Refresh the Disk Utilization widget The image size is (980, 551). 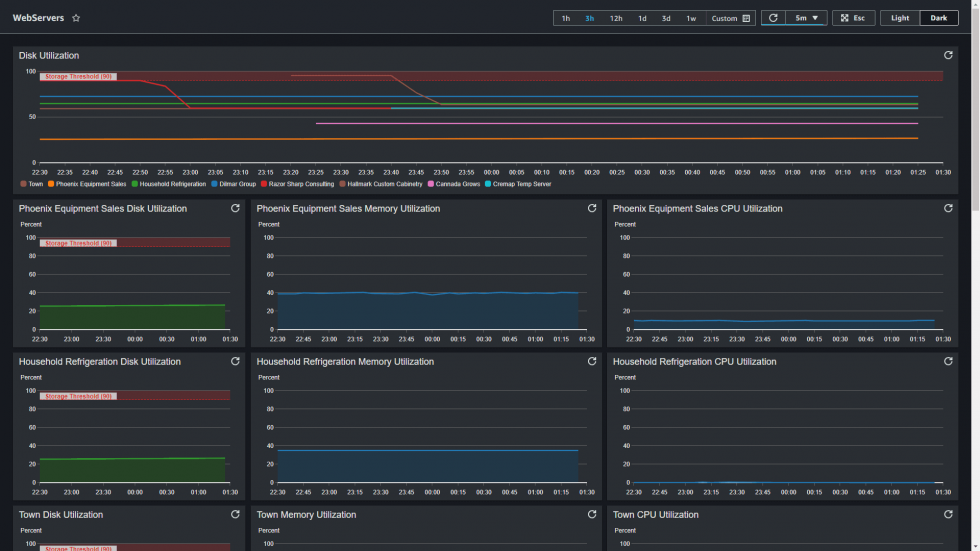tap(948, 55)
